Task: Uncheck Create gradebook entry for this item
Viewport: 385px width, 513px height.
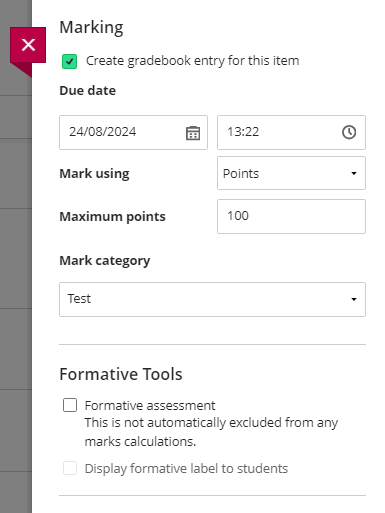Action: (69, 61)
